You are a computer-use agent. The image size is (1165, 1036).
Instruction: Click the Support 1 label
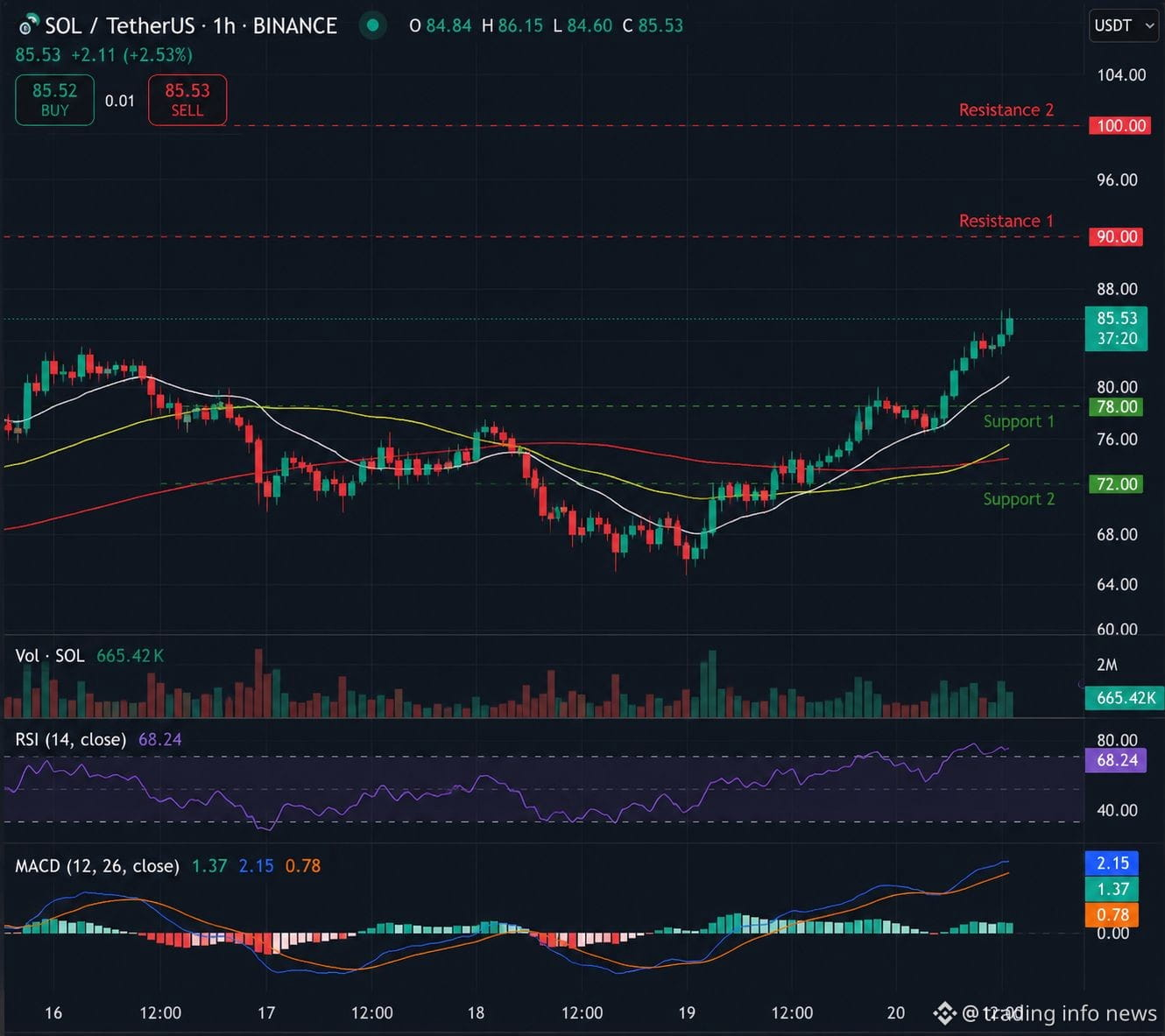[1019, 421]
